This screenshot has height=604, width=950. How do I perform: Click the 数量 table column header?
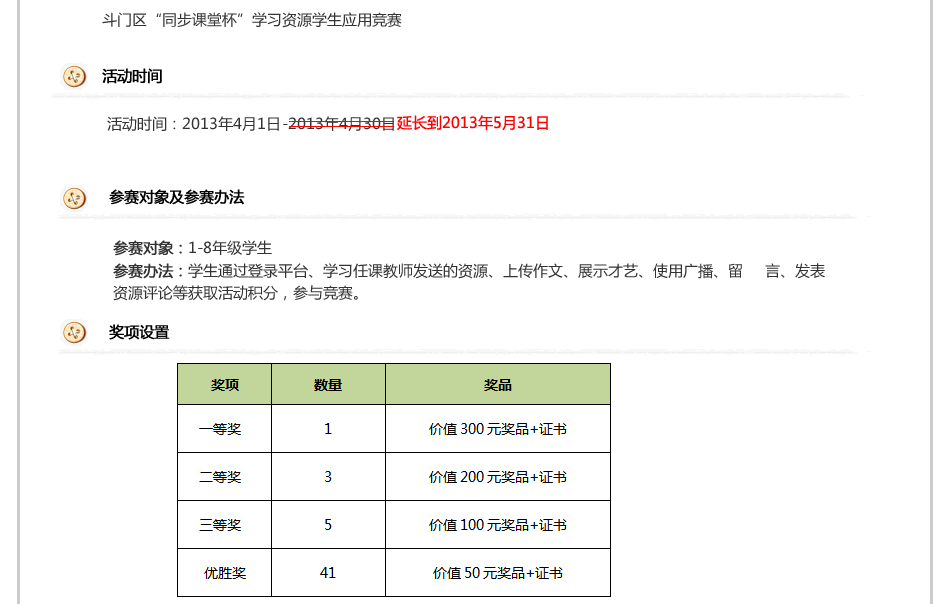(x=328, y=385)
